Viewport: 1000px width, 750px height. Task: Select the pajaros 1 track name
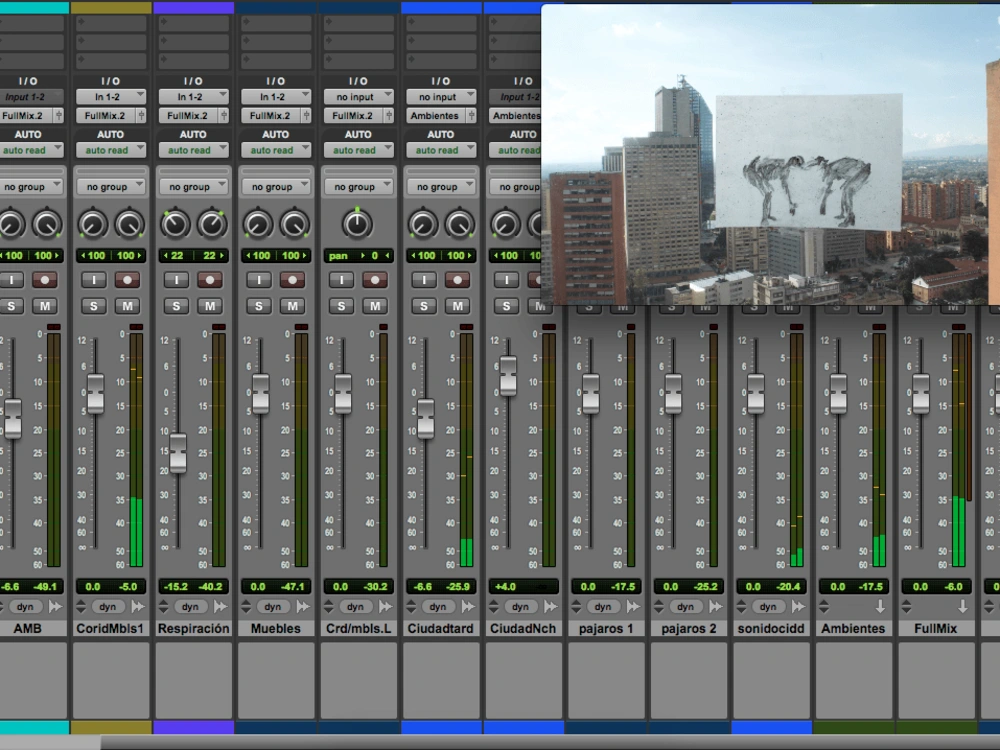[606, 629]
